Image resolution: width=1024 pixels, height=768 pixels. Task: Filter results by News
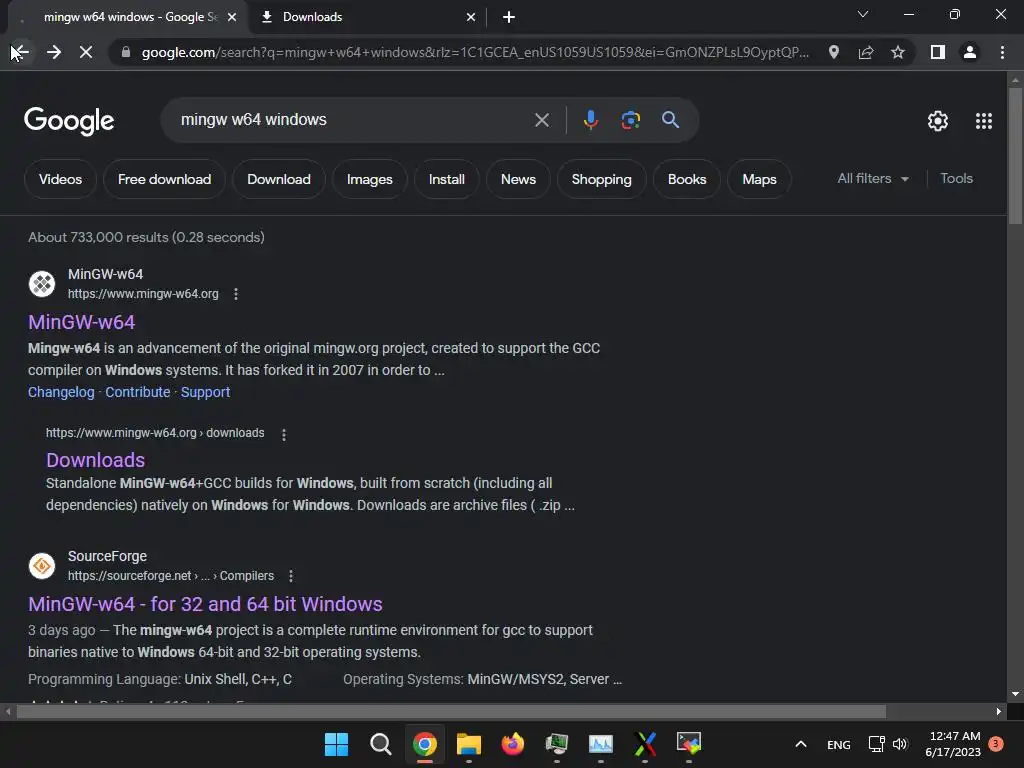point(519,179)
